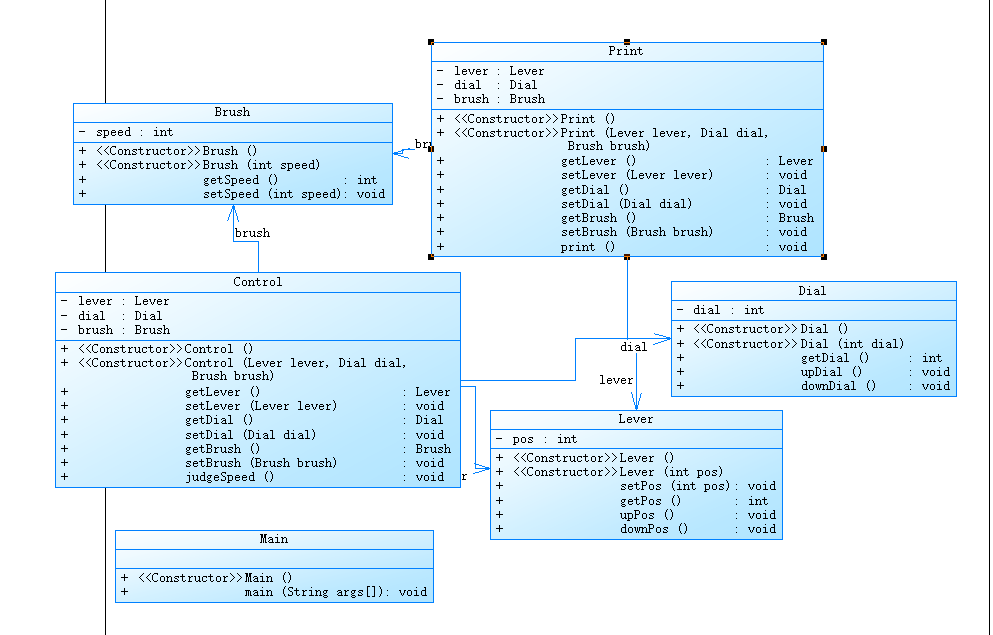Image resolution: width=993 pixels, height=635 pixels.
Task: Click downPos () method in Lever
Action: tap(654, 529)
